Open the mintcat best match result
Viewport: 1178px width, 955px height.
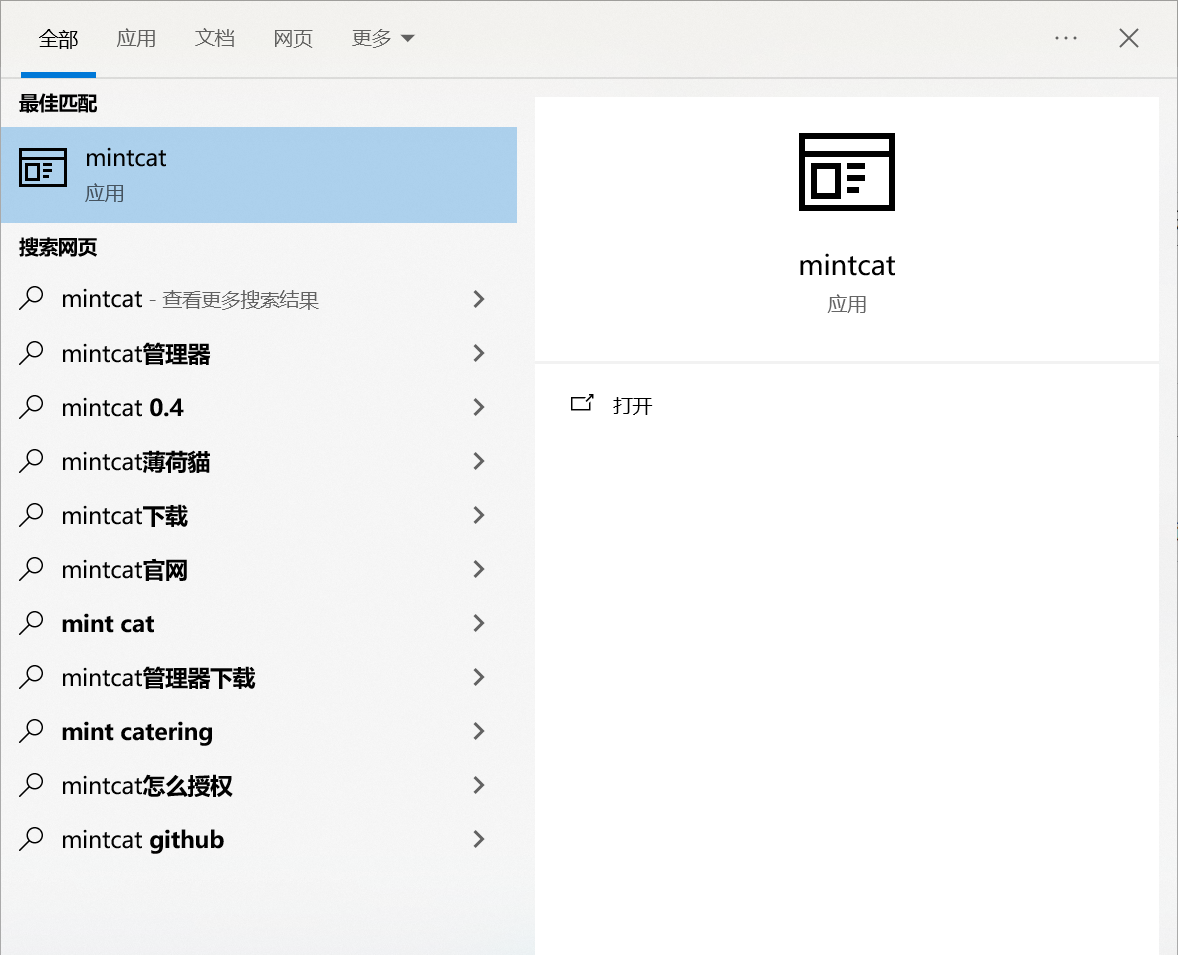tap(259, 174)
